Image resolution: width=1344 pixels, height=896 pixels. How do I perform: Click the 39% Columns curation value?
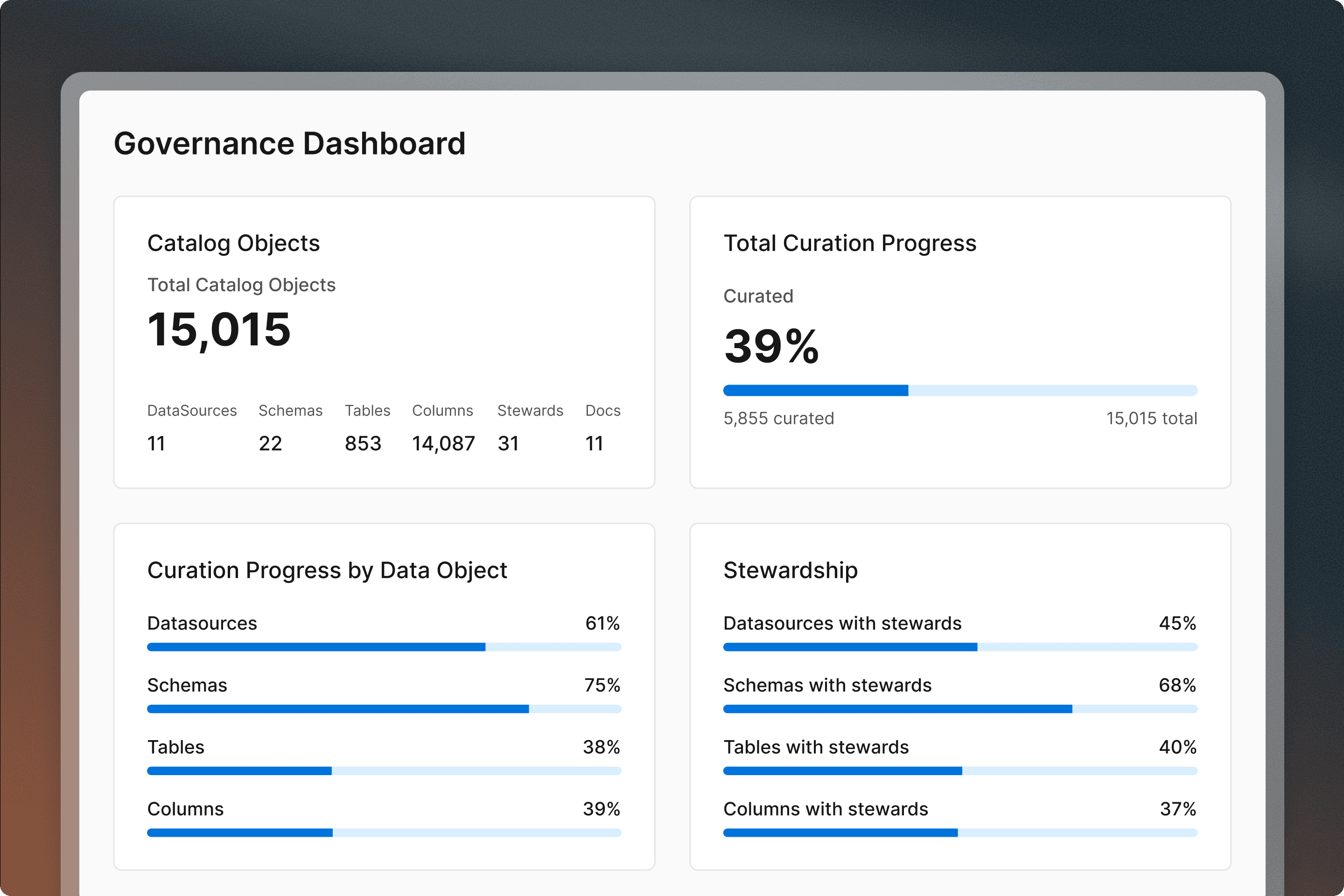pyautogui.click(x=602, y=809)
